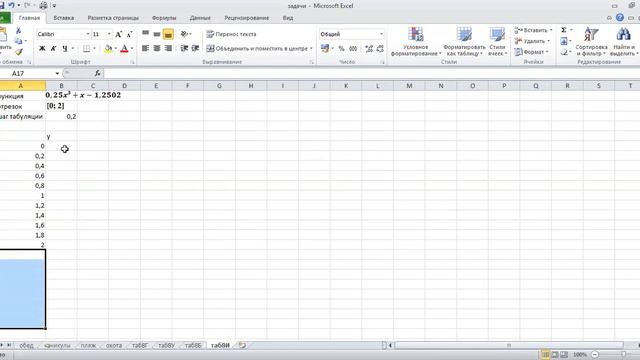Click the Cut scissors icon
This screenshot has height=360, width=640.
pyautogui.click(x=18, y=31)
